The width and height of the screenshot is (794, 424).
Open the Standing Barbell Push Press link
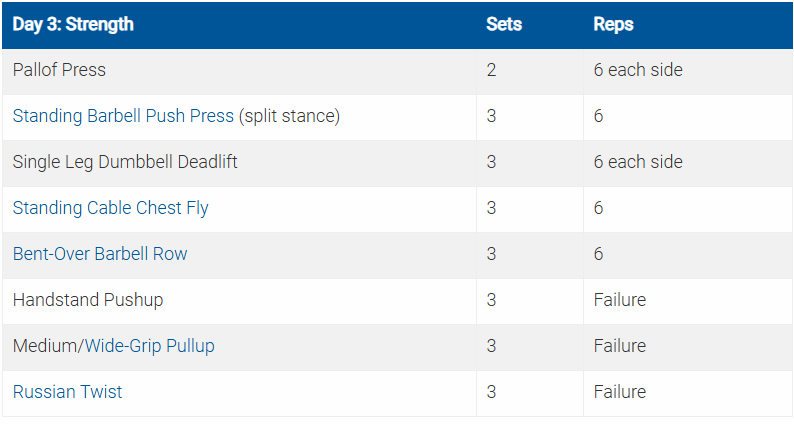(x=123, y=116)
